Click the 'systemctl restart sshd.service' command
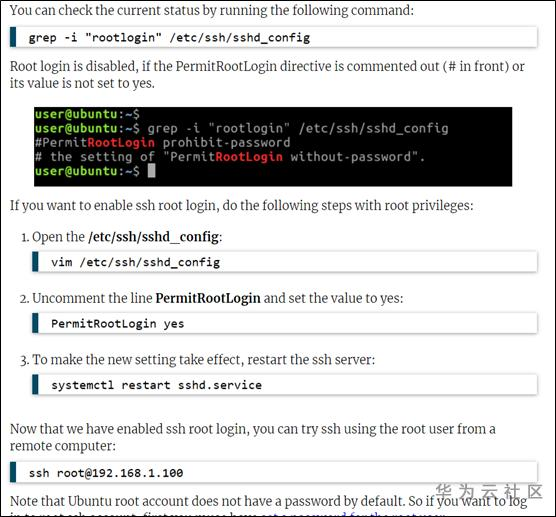This screenshot has height=517, width=556. tap(156, 385)
